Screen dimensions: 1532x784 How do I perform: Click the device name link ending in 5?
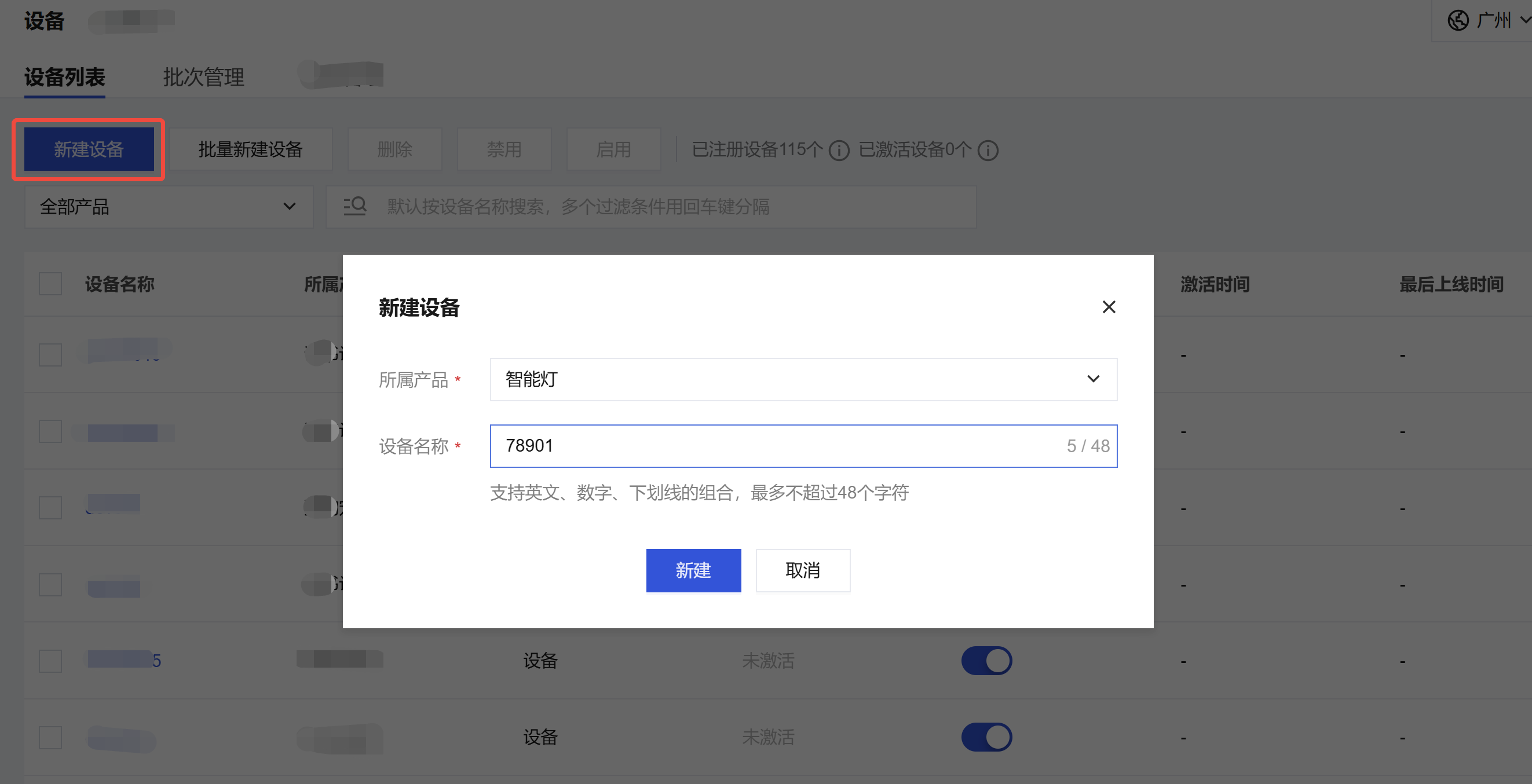(125, 660)
